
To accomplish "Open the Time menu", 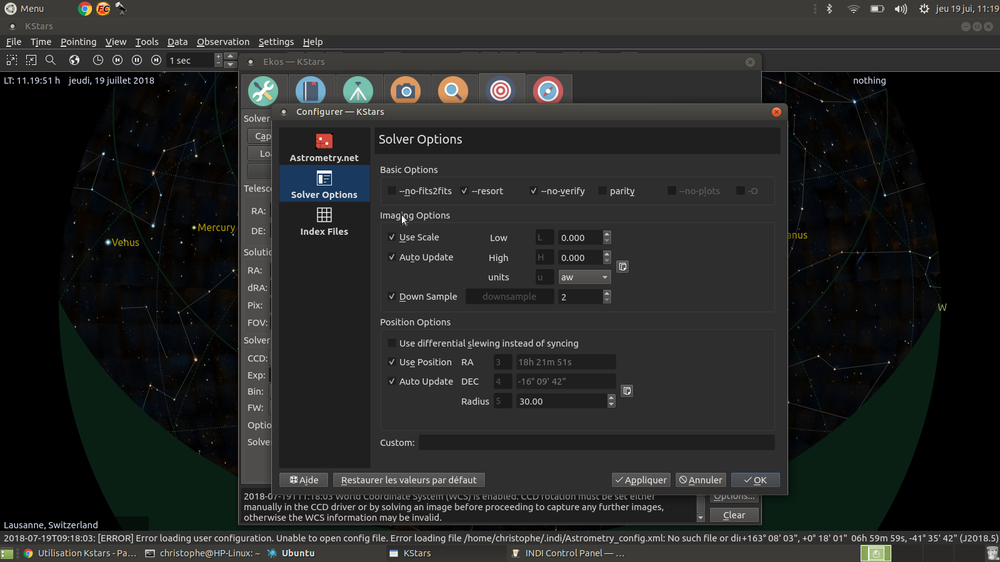I will [x=41, y=41].
